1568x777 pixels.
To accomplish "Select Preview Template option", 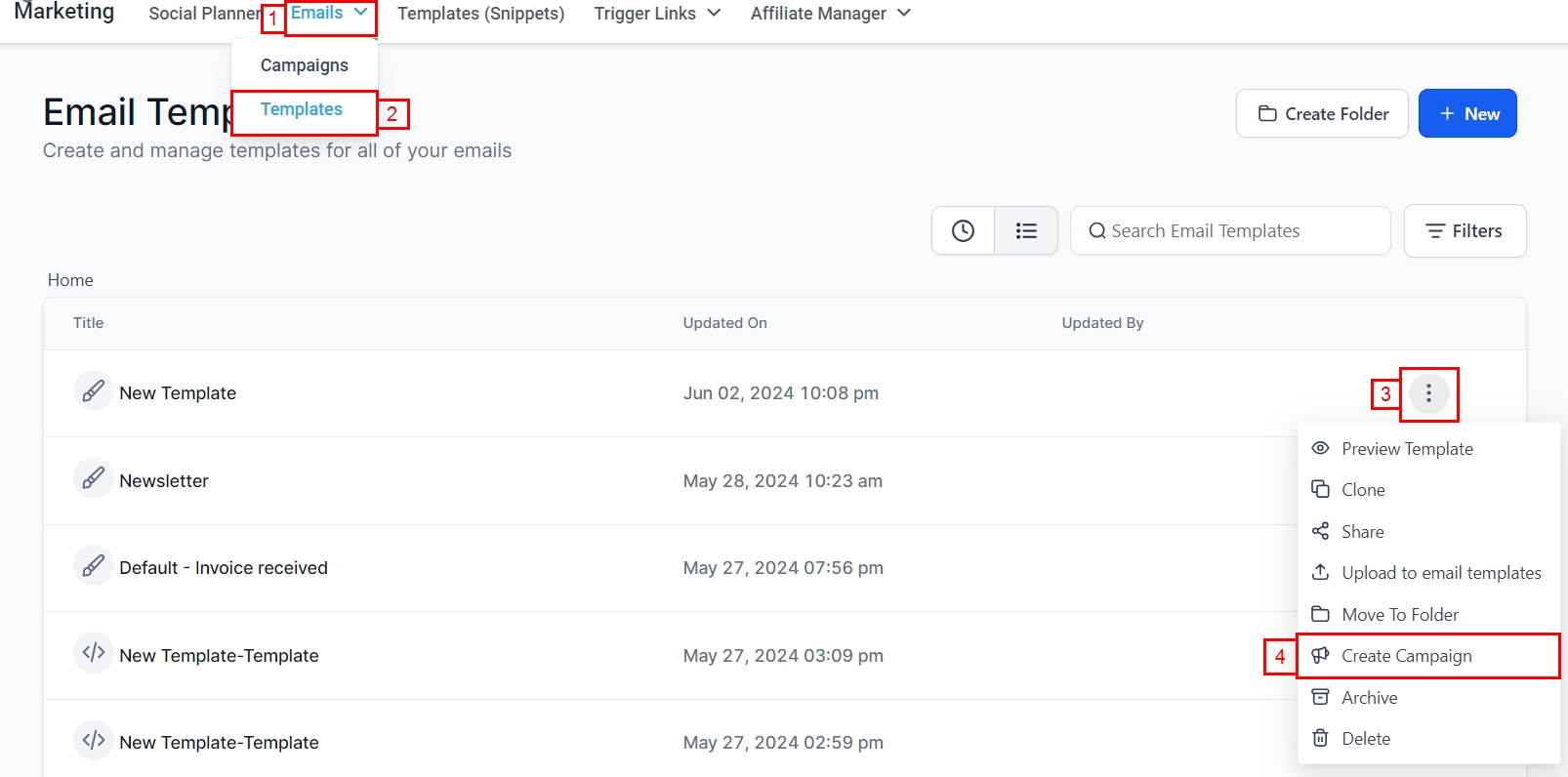I will [1406, 449].
